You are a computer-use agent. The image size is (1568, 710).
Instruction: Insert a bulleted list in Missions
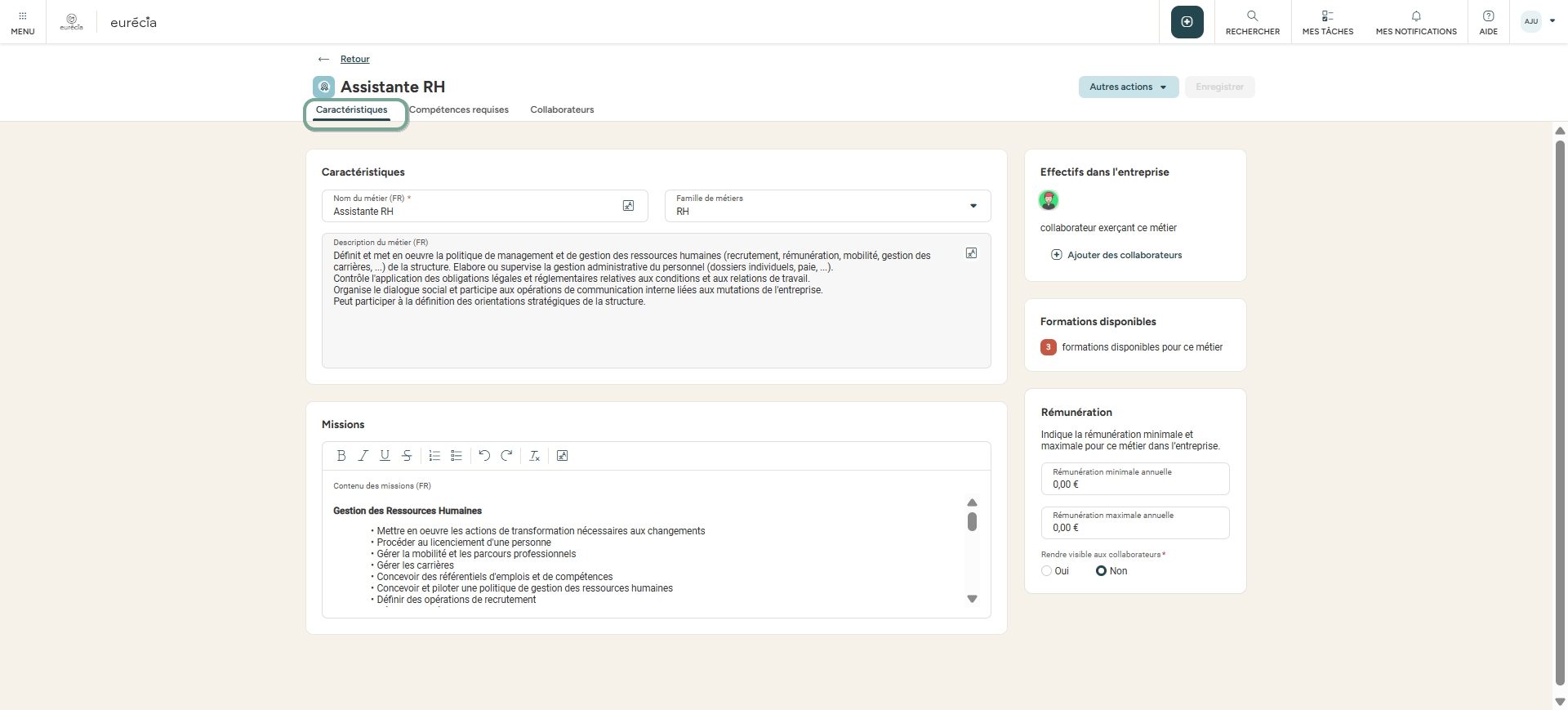[457, 456]
